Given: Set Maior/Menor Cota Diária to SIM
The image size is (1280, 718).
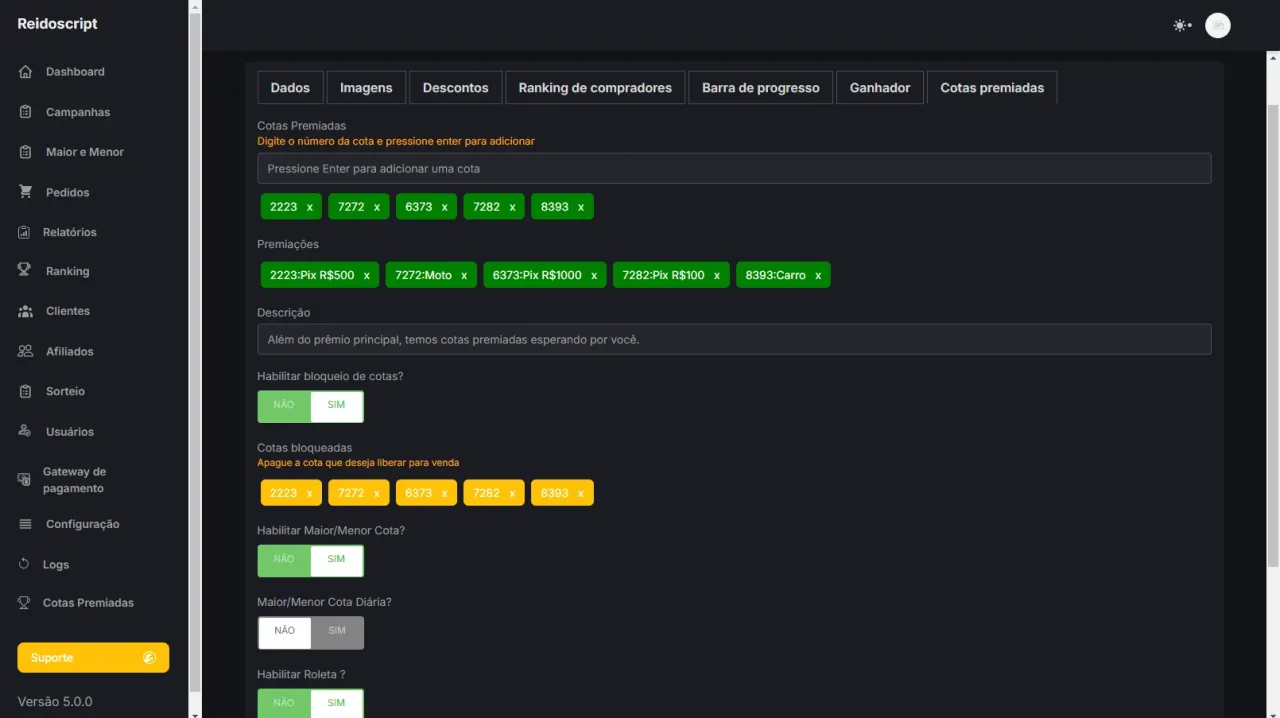Looking at the screenshot, I should tap(337, 632).
